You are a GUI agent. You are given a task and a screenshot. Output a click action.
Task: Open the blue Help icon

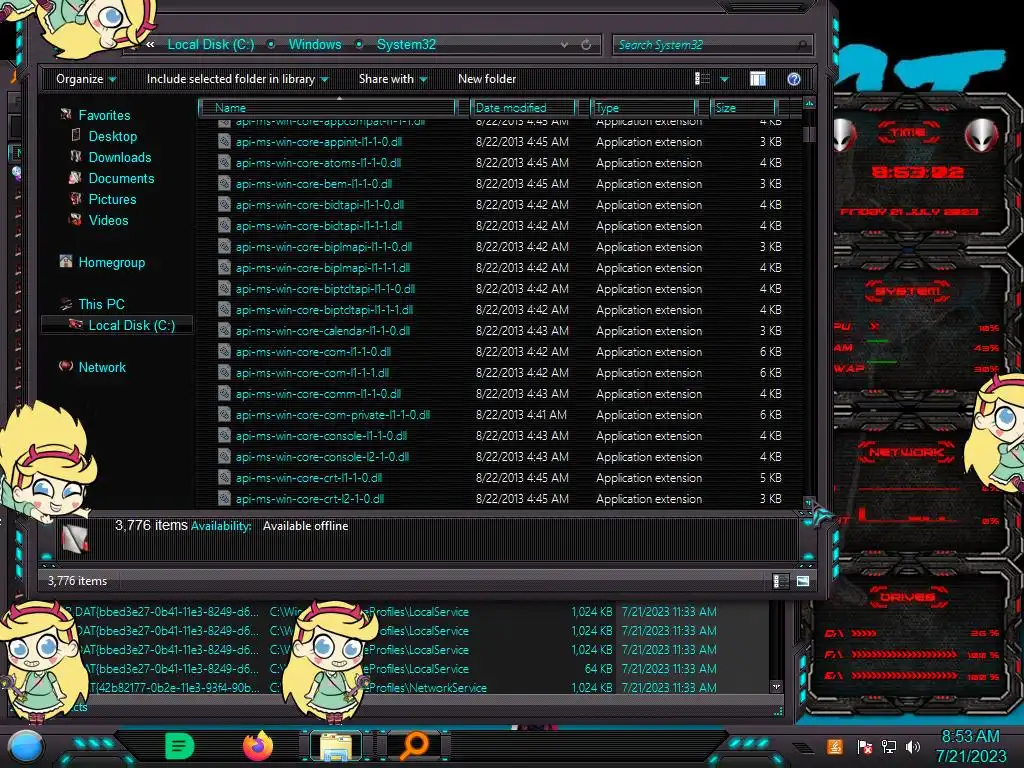793,79
